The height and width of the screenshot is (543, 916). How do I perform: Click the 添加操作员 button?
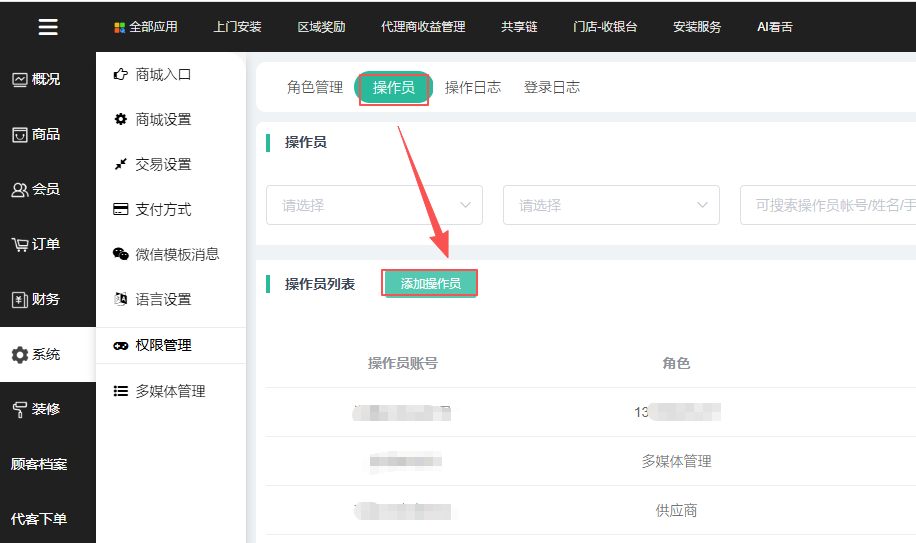pos(430,284)
